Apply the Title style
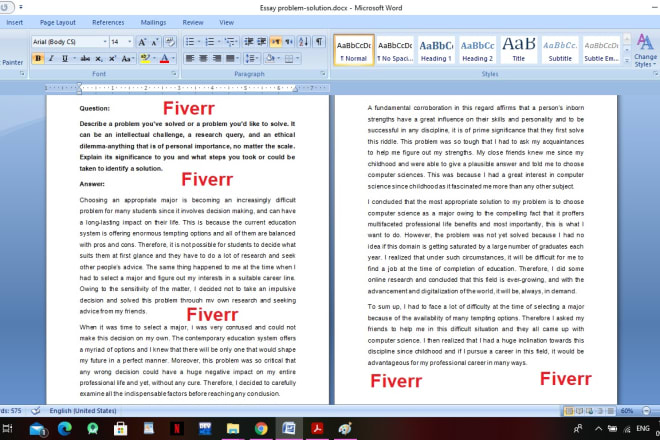The image size is (660, 440). (x=519, y=50)
